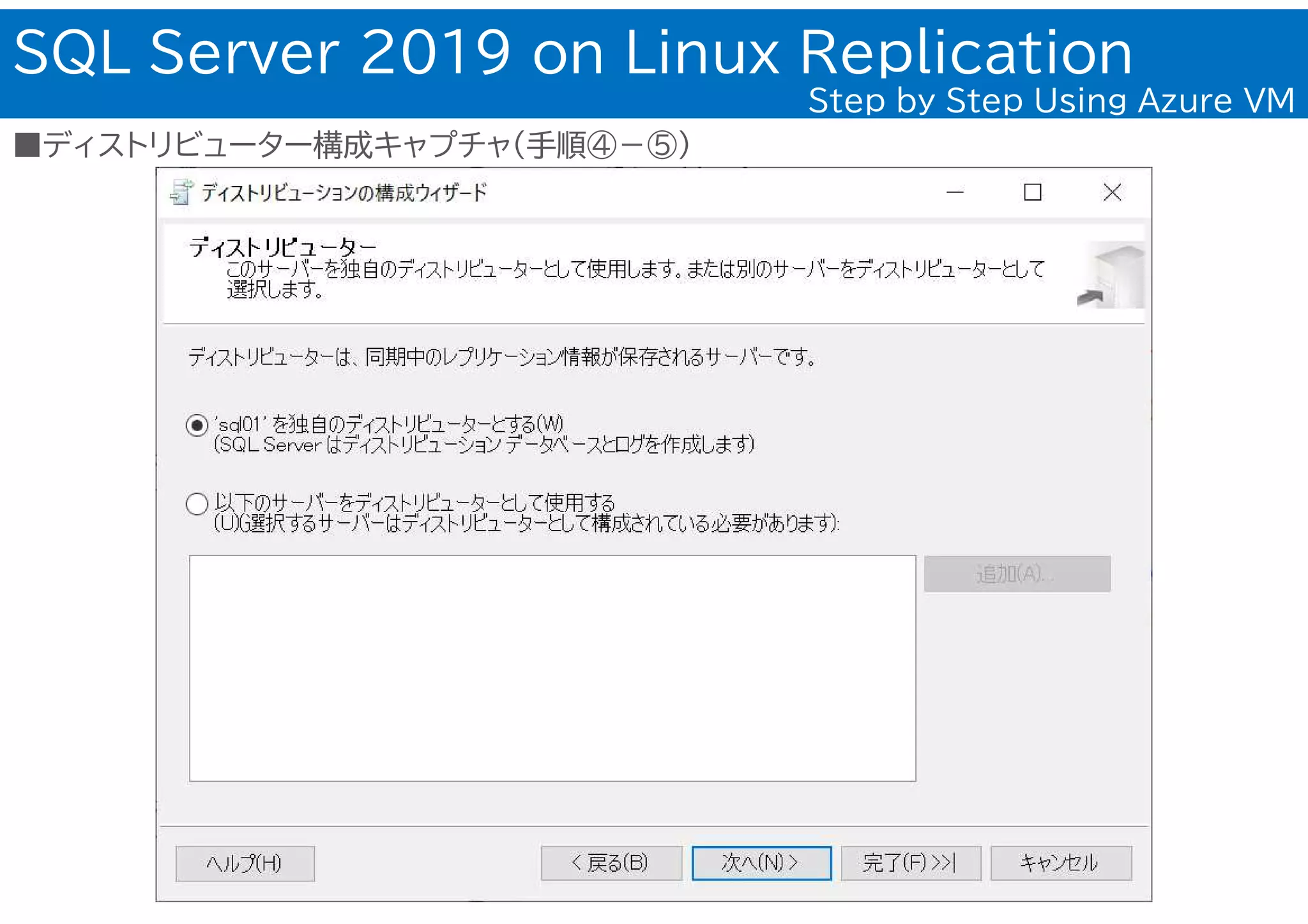
Task: Click the disabled 追加(A) add button
Action: [1017, 573]
